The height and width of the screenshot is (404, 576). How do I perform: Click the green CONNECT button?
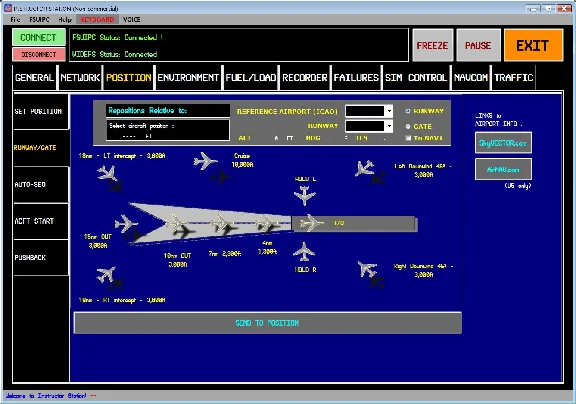(x=39, y=37)
